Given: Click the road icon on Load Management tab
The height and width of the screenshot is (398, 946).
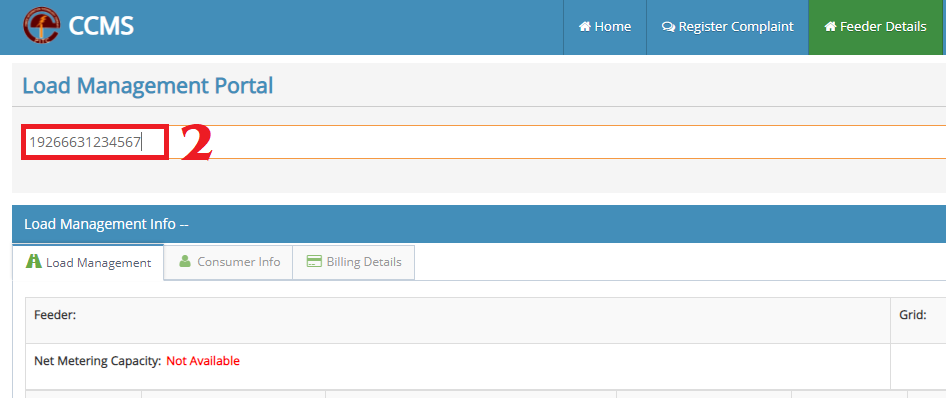Looking at the screenshot, I should (34, 262).
